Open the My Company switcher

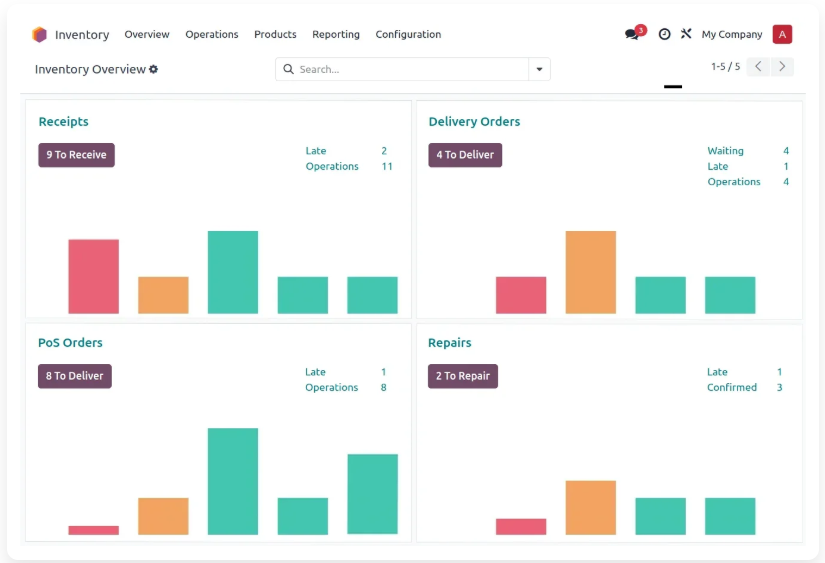point(731,34)
